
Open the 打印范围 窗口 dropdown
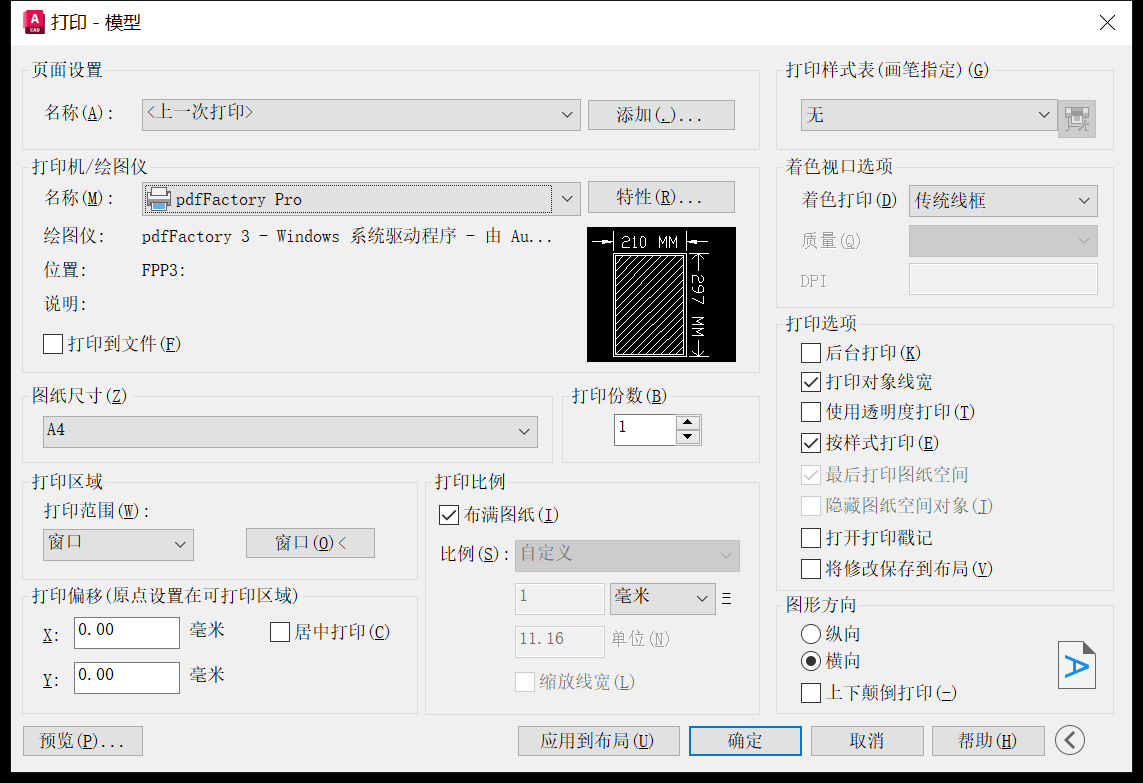pos(118,545)
